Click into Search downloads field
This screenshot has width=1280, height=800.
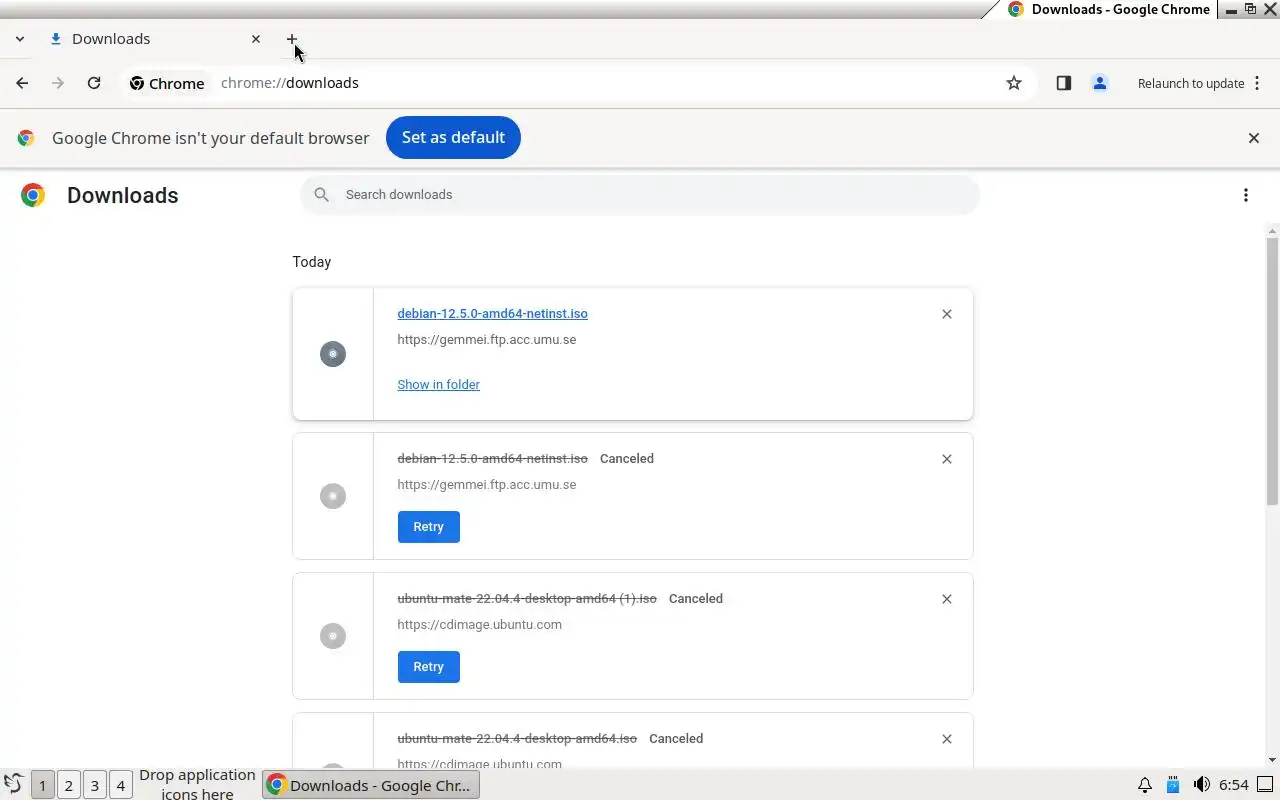640,195
